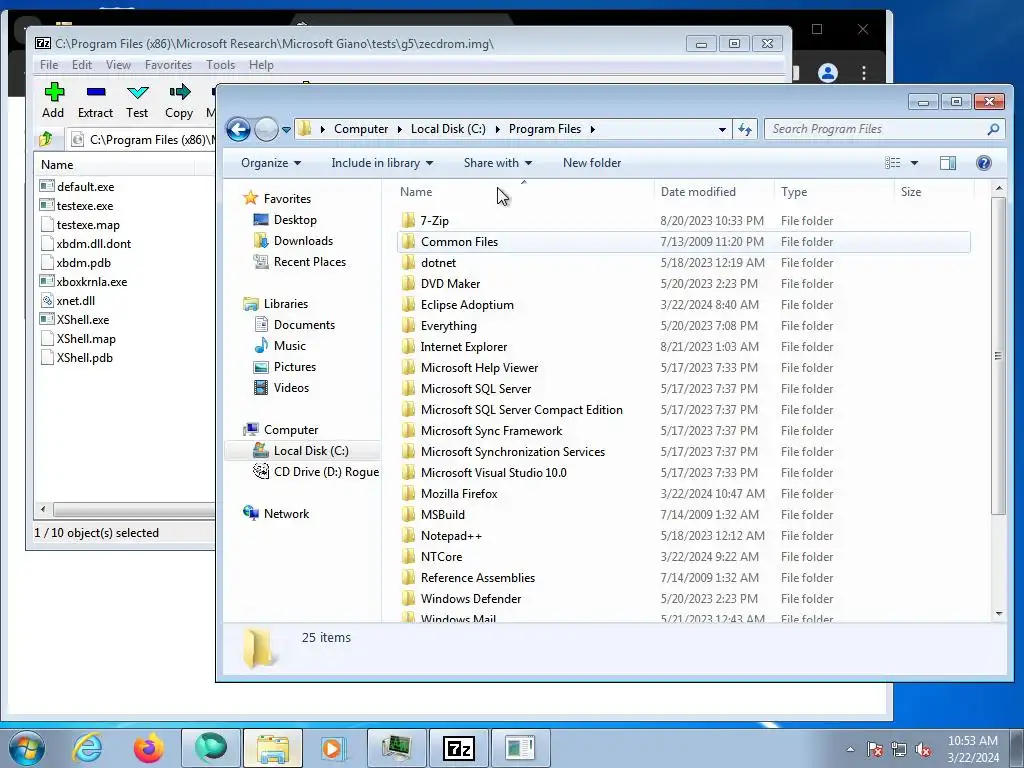Viewport: 1024px width, 768px height.
Task: Select xboxkrnla.exe in 7-Zip list
Action: (x=83, y=281)
